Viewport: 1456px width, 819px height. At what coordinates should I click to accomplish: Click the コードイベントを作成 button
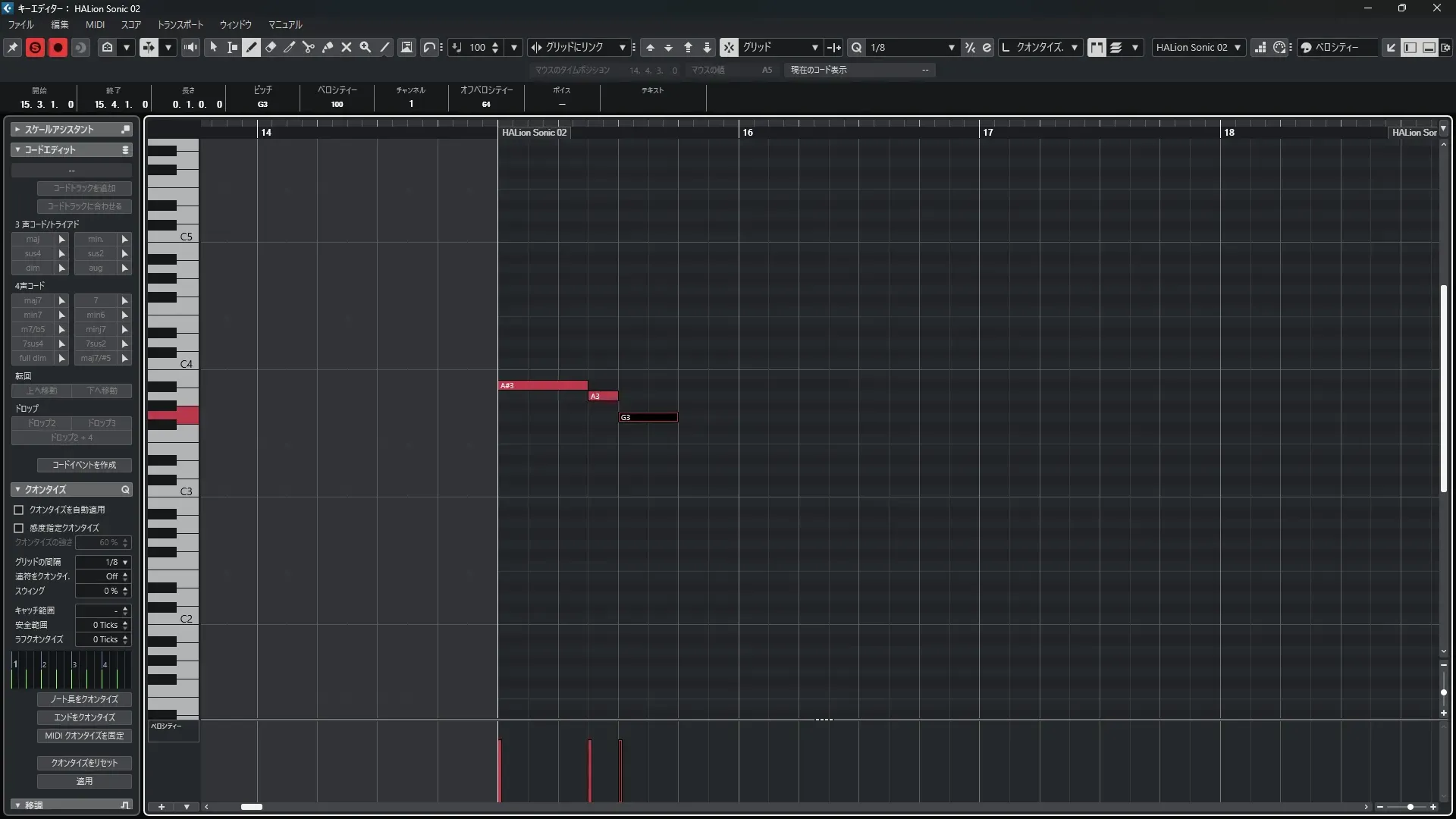[84, 465]
